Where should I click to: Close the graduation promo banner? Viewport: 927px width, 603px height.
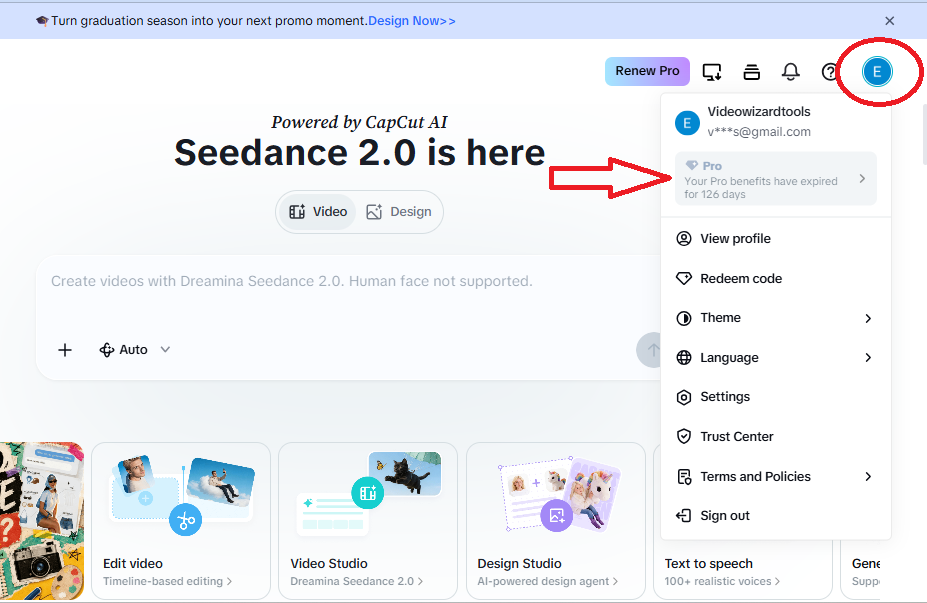890,21
